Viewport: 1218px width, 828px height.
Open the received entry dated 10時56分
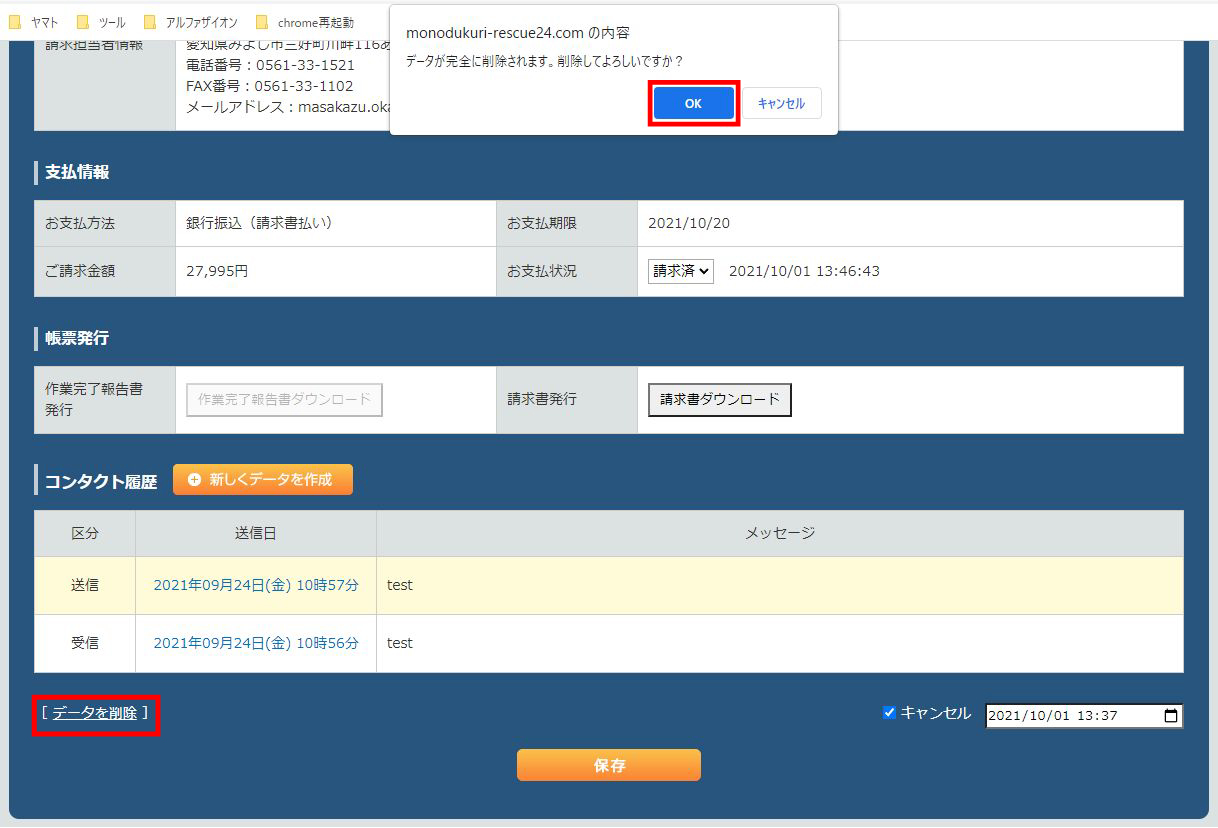255,643
